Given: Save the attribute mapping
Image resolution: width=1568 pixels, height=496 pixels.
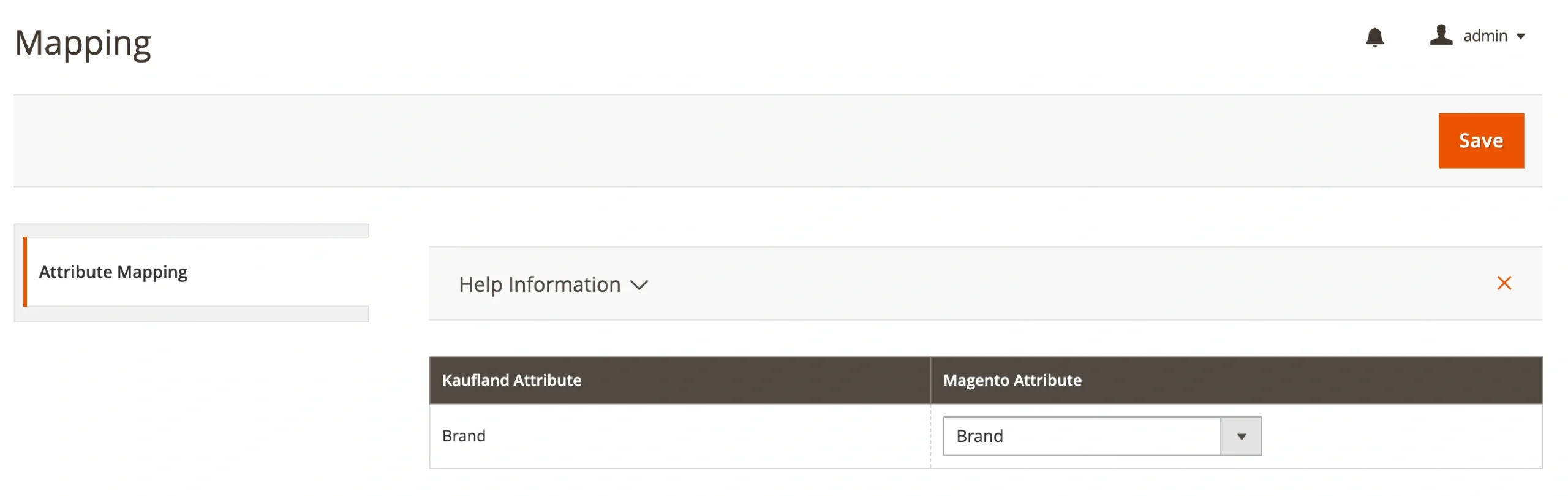Looking at the screenshot, I should point(1481,140).
